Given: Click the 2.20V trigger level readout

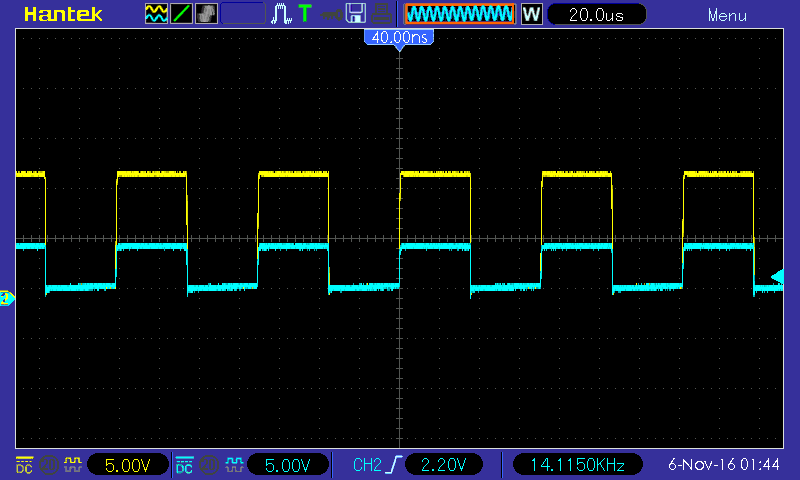Looking at the screenshot, I should click(443, 465).
